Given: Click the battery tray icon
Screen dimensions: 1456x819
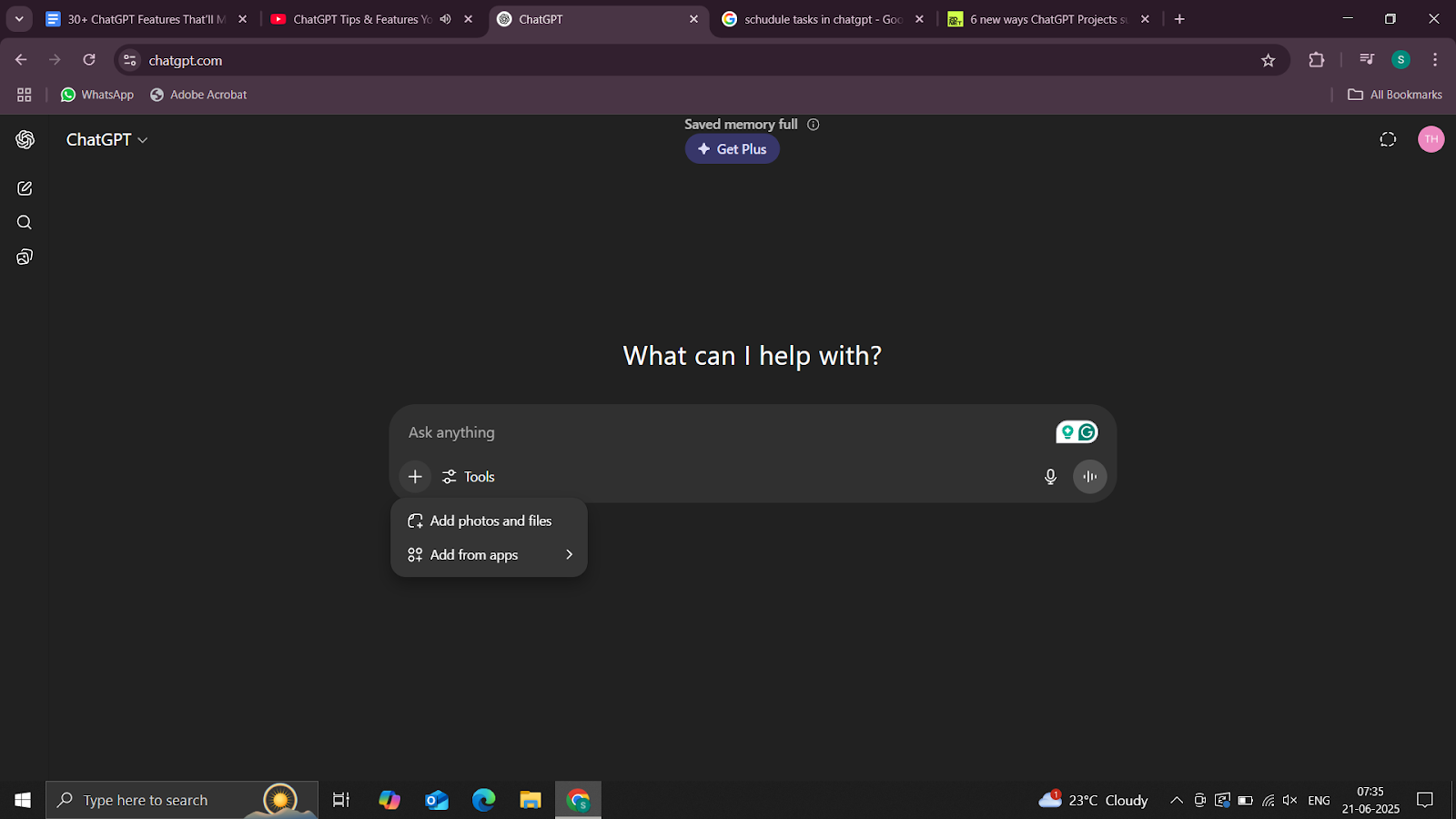Looking at the screenshot, I should [x=1245, y=800].
